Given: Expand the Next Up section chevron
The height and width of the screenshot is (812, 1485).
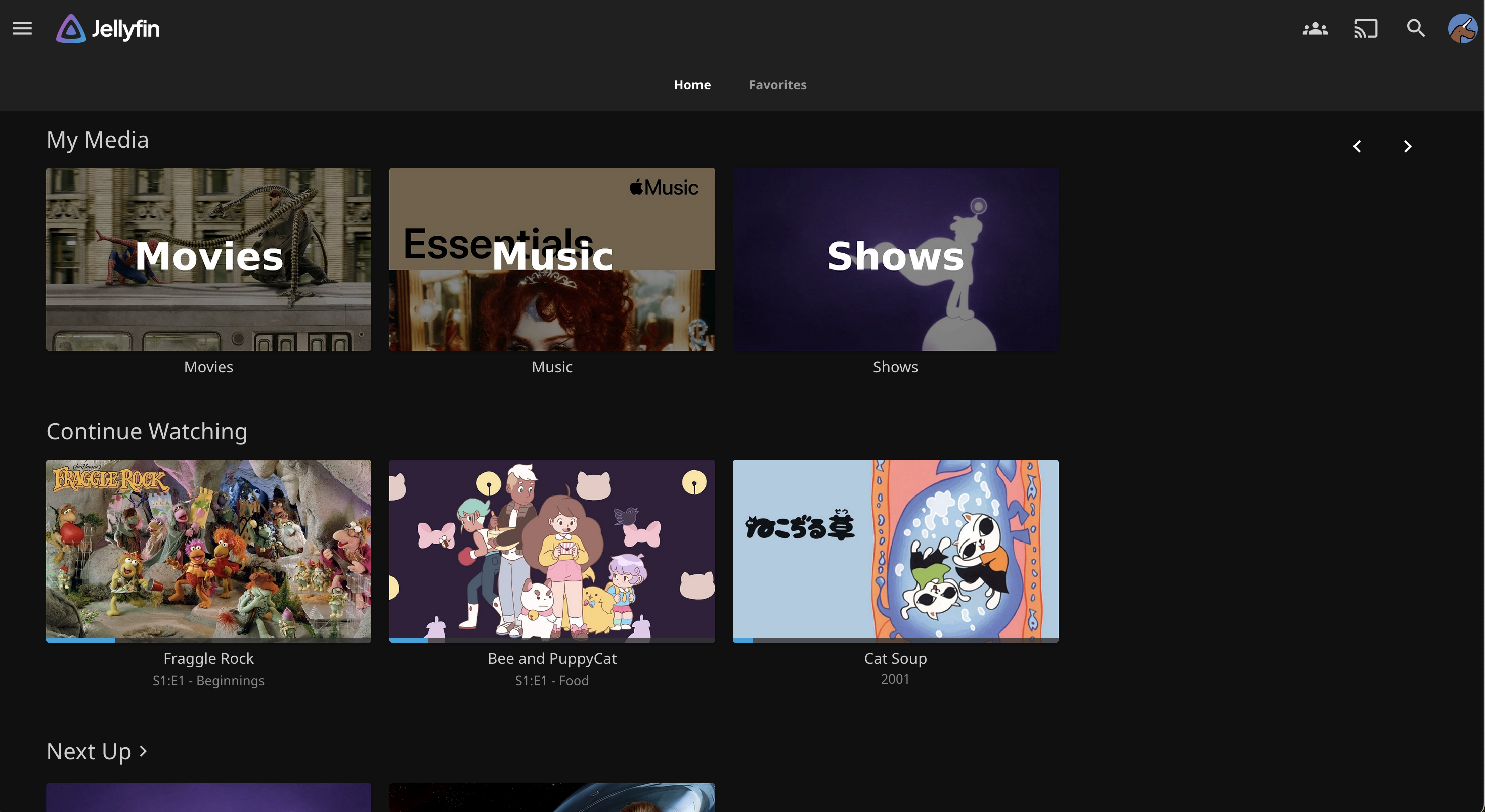Looking at the screenshot, I should 144,751.
